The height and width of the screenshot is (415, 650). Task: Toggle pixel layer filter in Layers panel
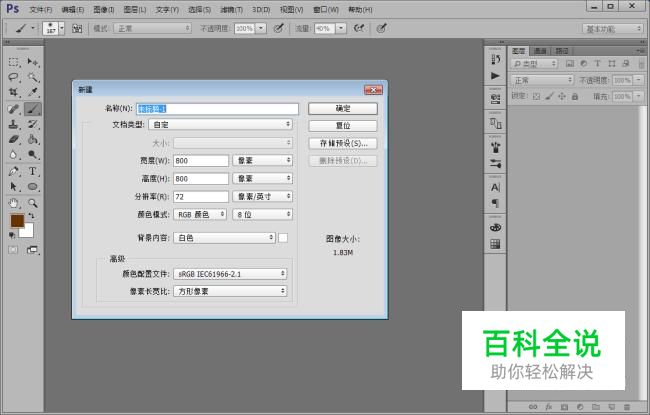click(570, 63)
